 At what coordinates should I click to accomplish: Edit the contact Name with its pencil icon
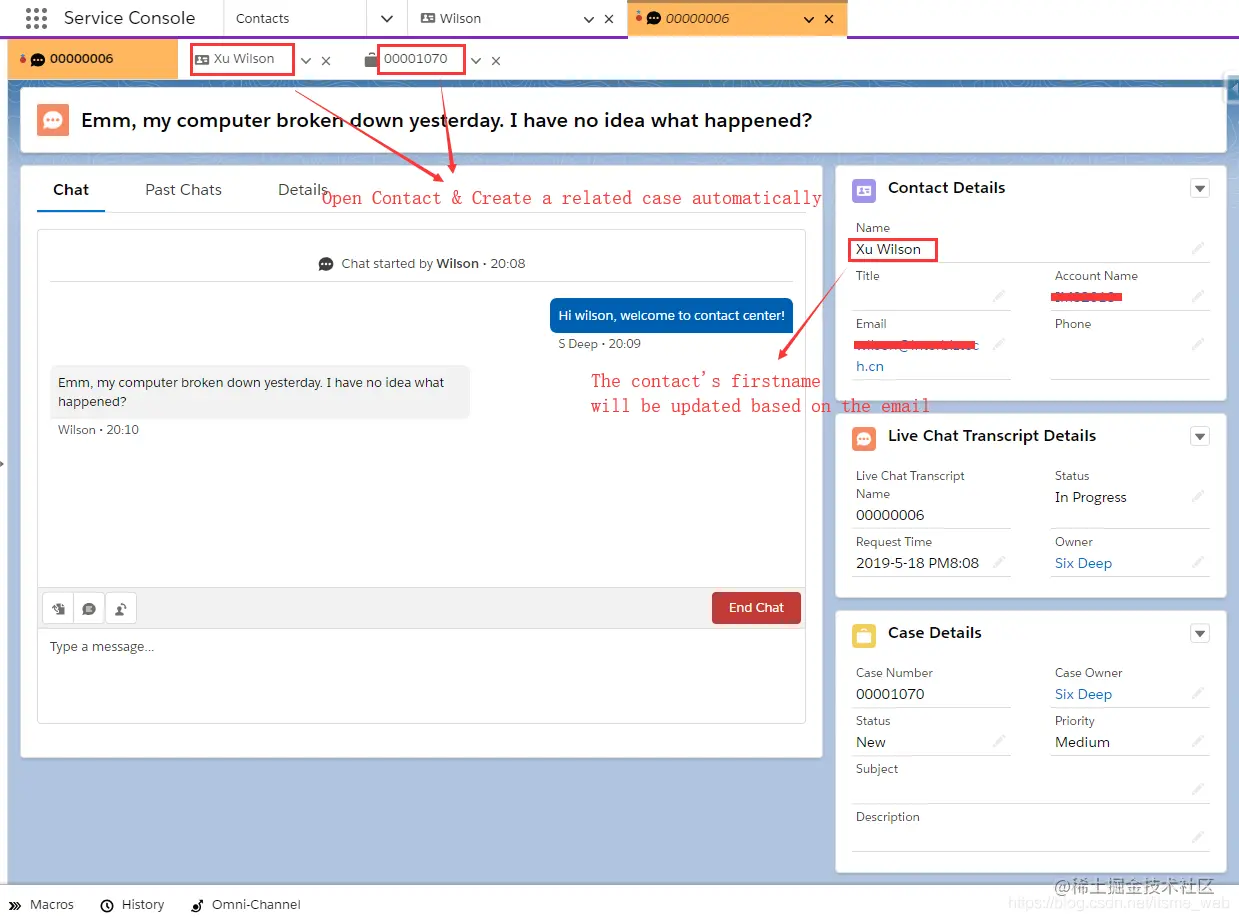[1197, 248]
